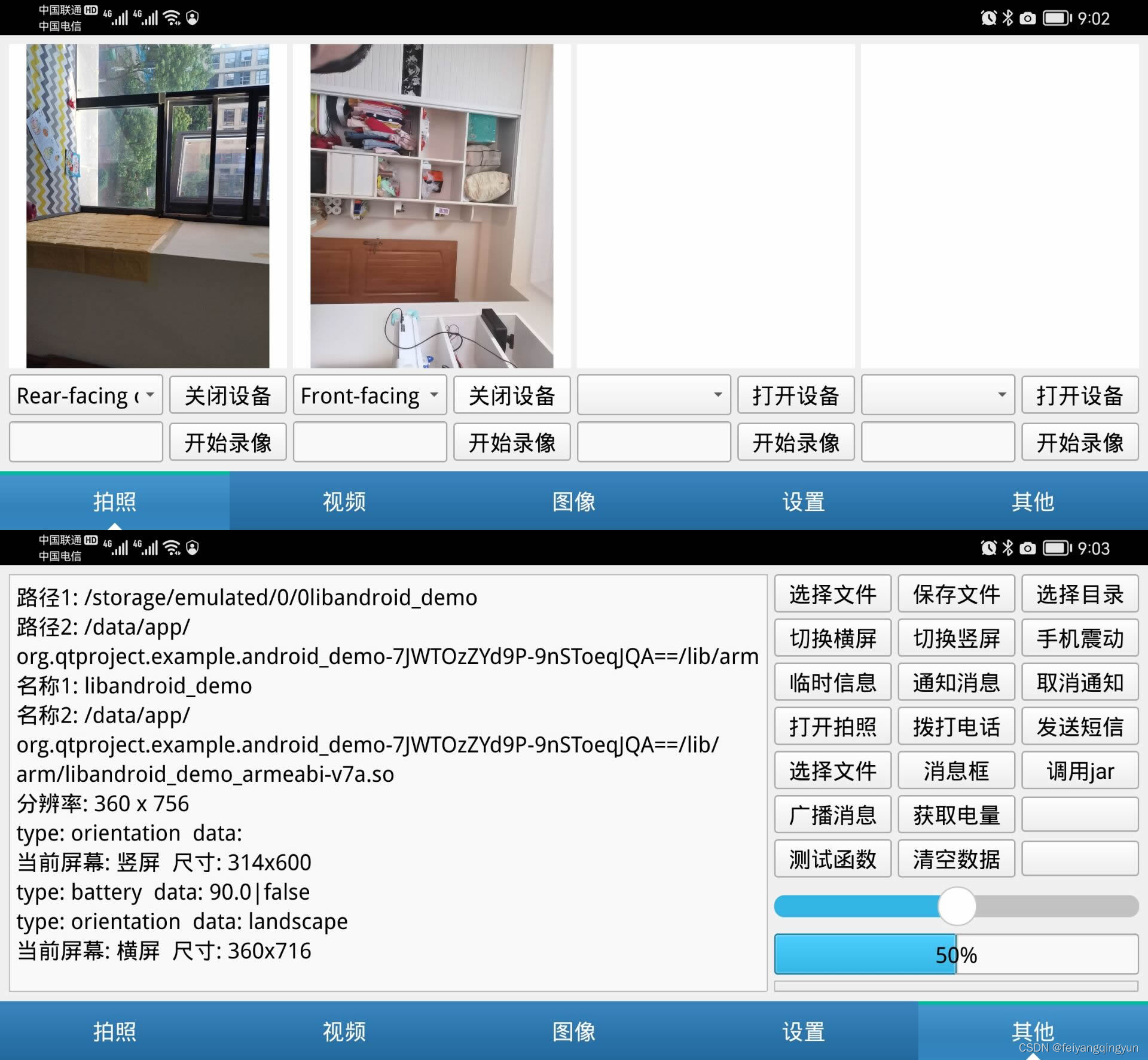Click the 发送短信 button

pos(1080,727)
